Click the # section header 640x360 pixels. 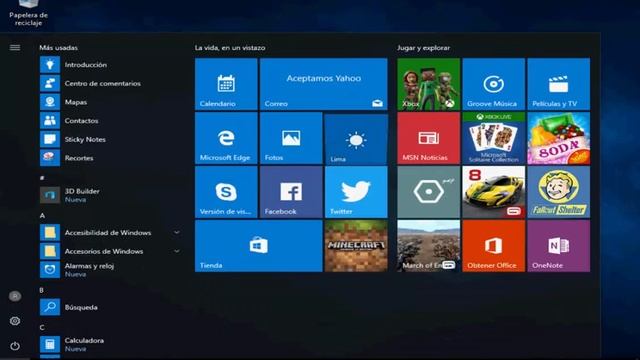(x=42, y=178)
